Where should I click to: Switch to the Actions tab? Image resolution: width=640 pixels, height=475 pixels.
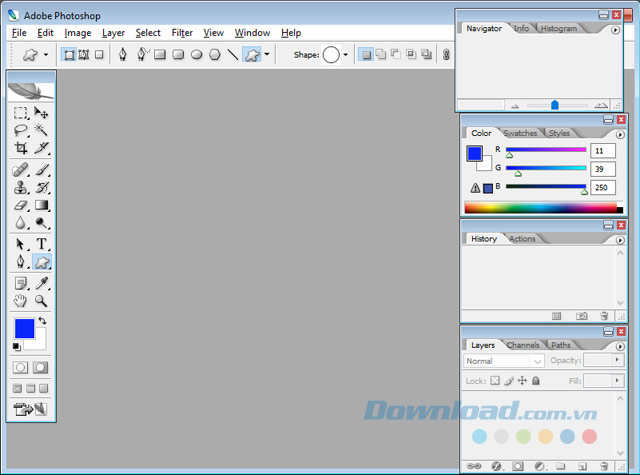(x=522, y=239)
